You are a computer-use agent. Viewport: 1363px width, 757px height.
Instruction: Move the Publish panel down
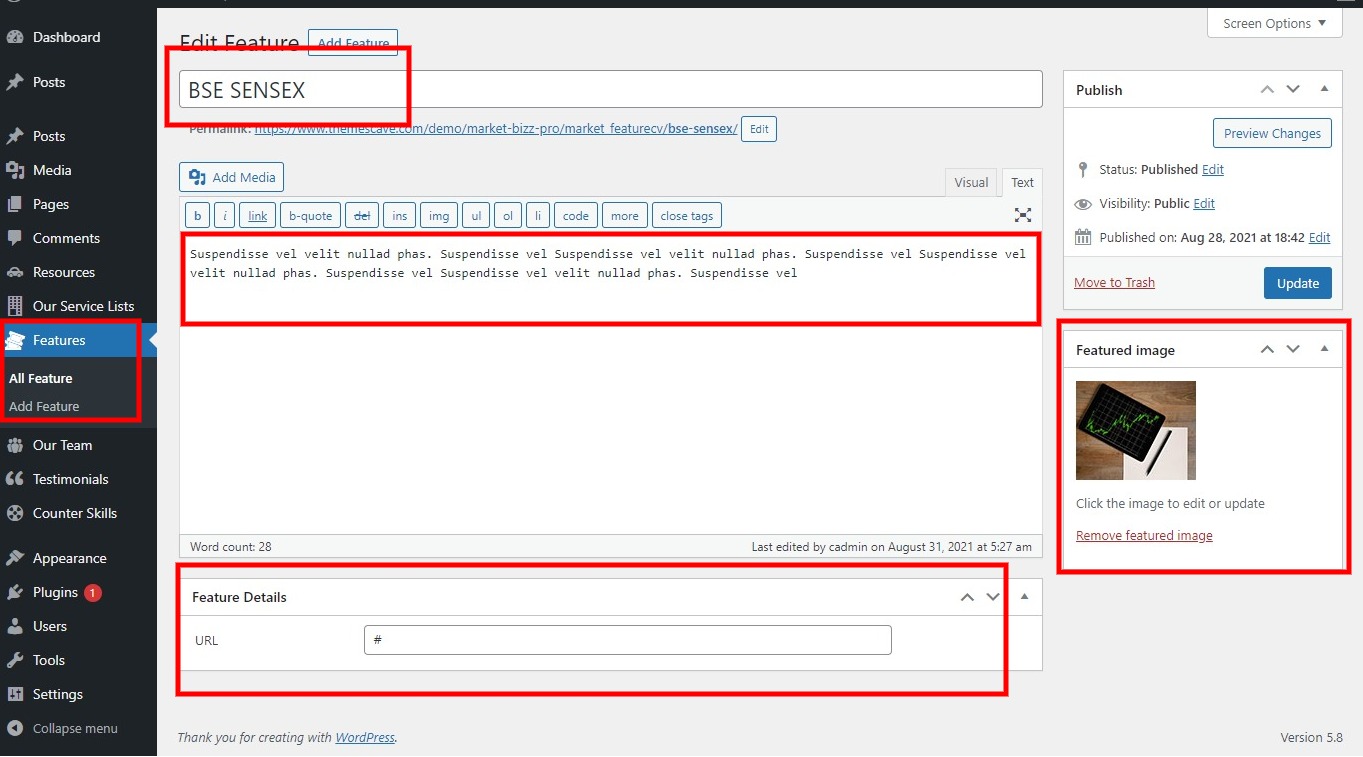click(1293, 89)
